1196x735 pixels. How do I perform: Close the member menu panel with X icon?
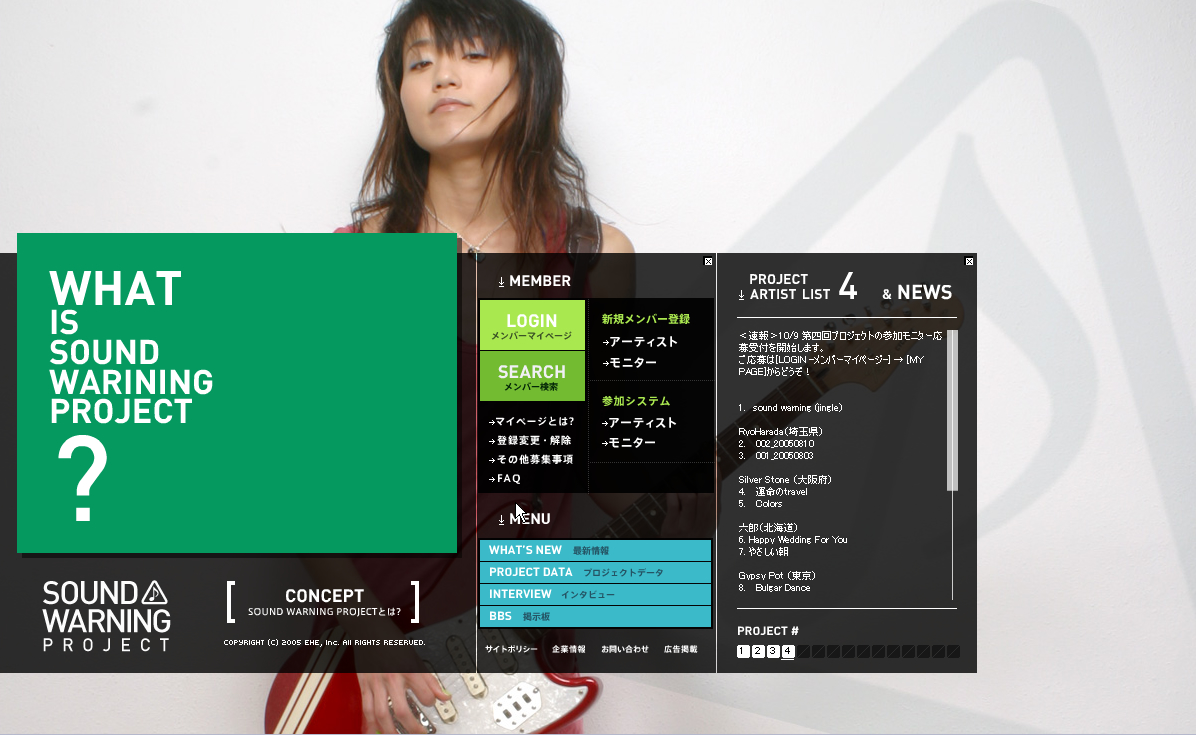[708, 262]
